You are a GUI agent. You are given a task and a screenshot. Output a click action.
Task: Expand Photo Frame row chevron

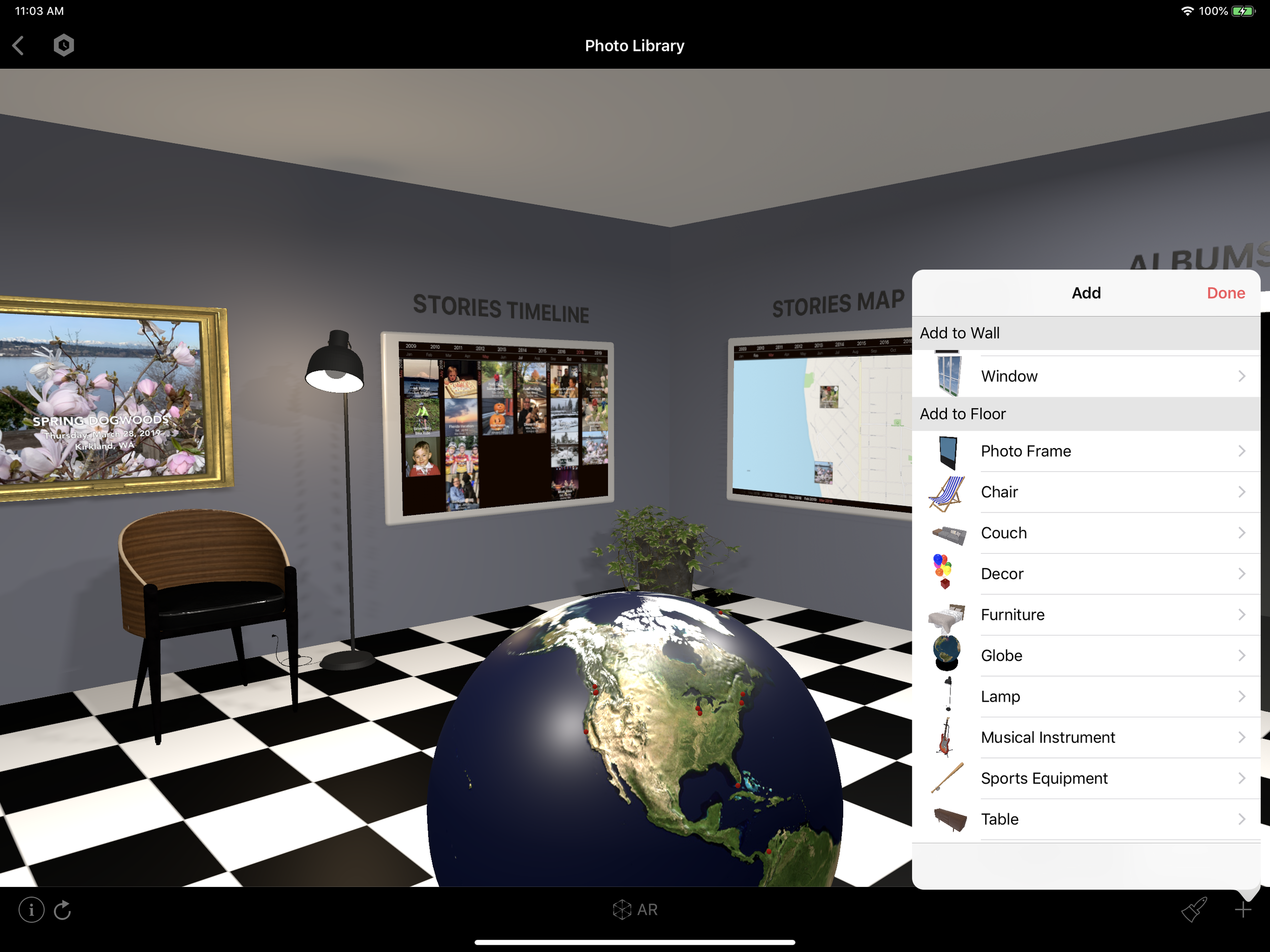tap(1241, 451)
